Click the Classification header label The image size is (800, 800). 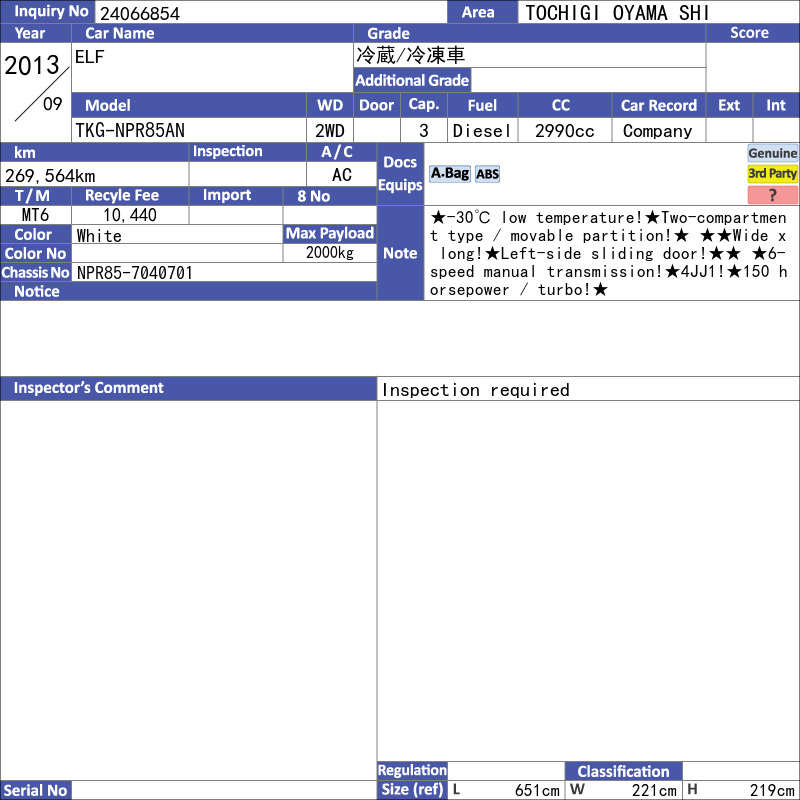[623, 771]
